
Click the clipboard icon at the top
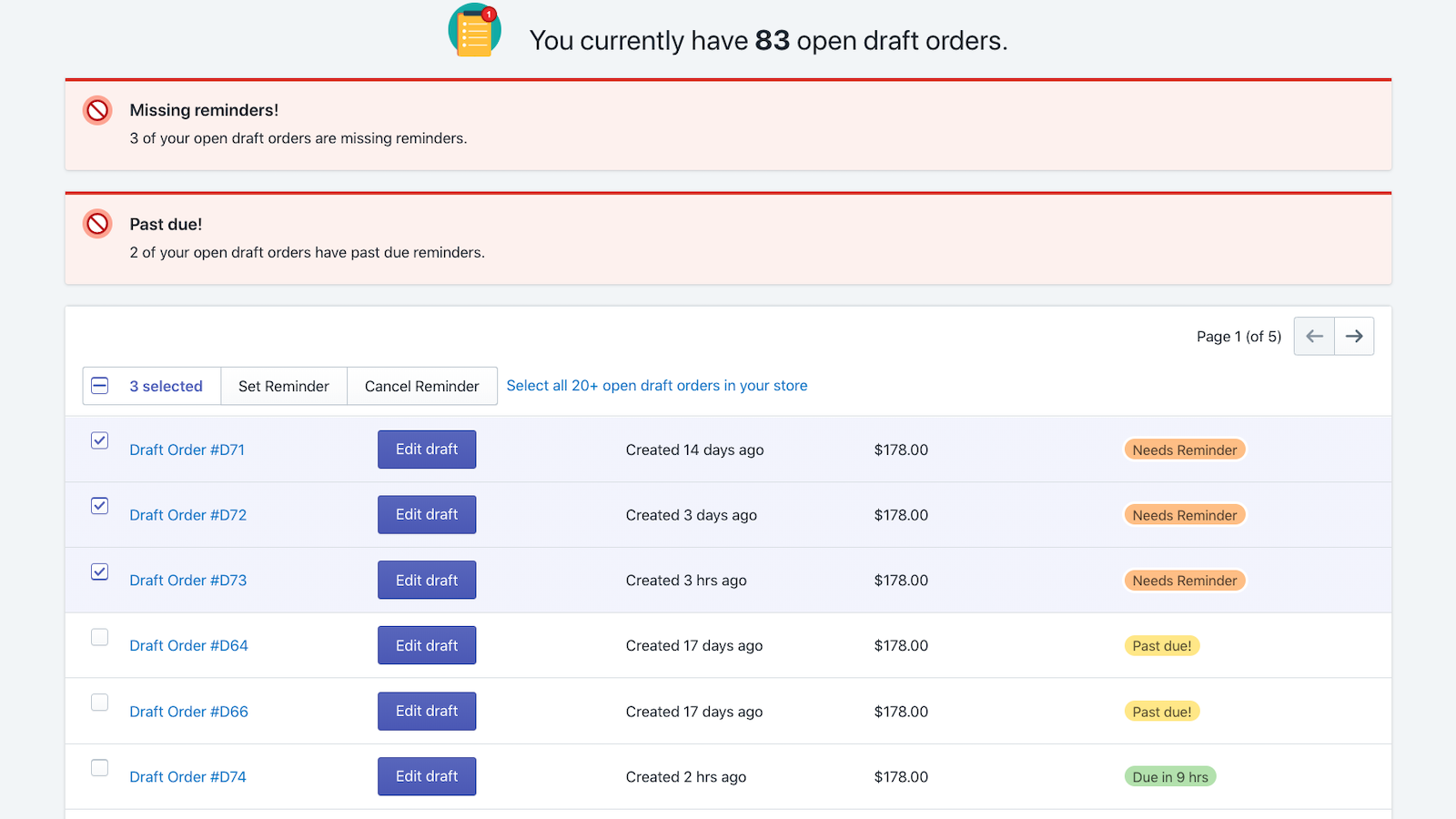tap(474, 30)
